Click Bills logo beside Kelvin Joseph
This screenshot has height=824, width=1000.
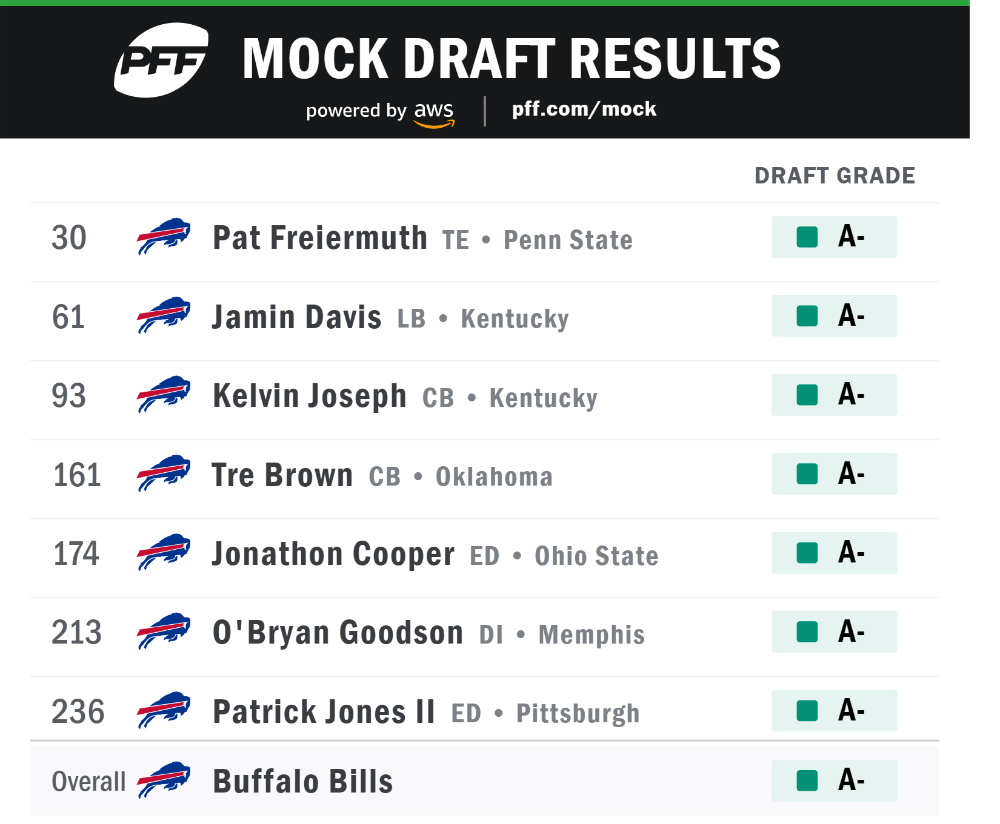click(x=163, y=395)
